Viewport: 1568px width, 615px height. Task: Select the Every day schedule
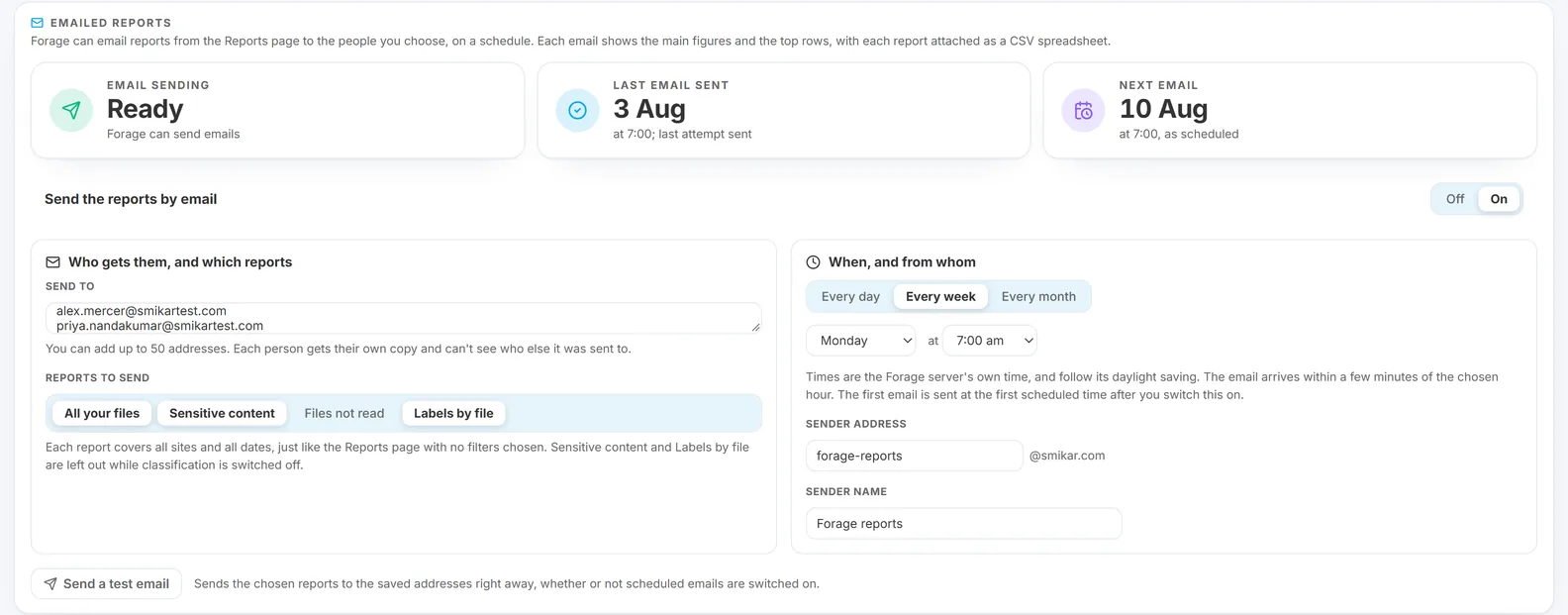[850, 296]
